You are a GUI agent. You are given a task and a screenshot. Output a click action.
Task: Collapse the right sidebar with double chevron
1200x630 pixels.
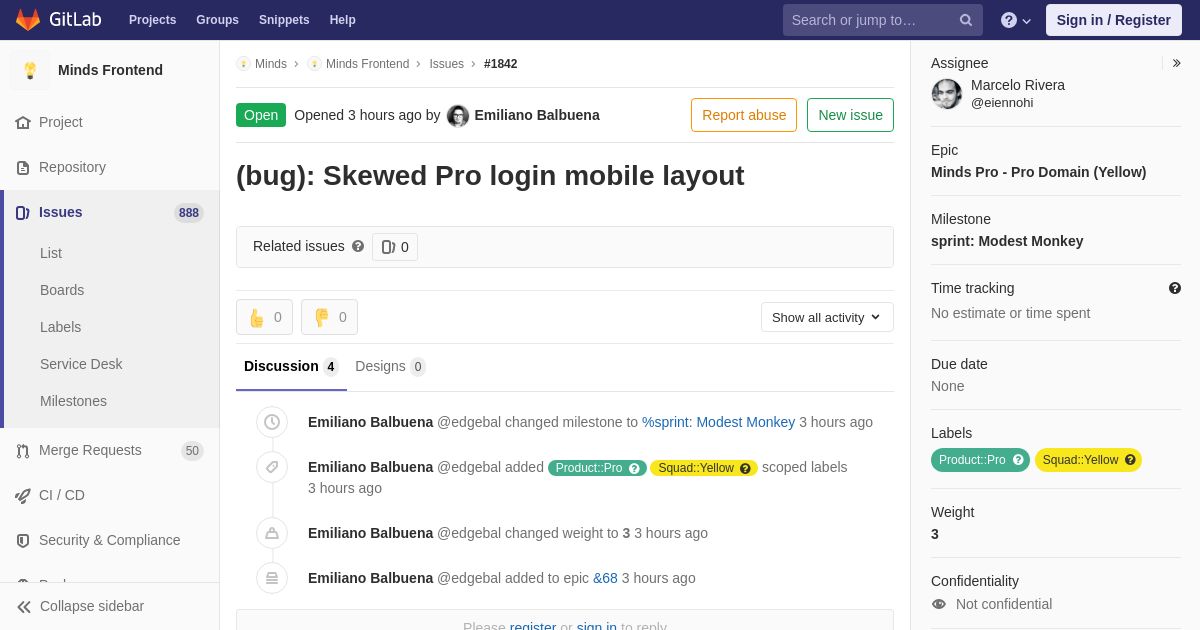[1176, 63]
